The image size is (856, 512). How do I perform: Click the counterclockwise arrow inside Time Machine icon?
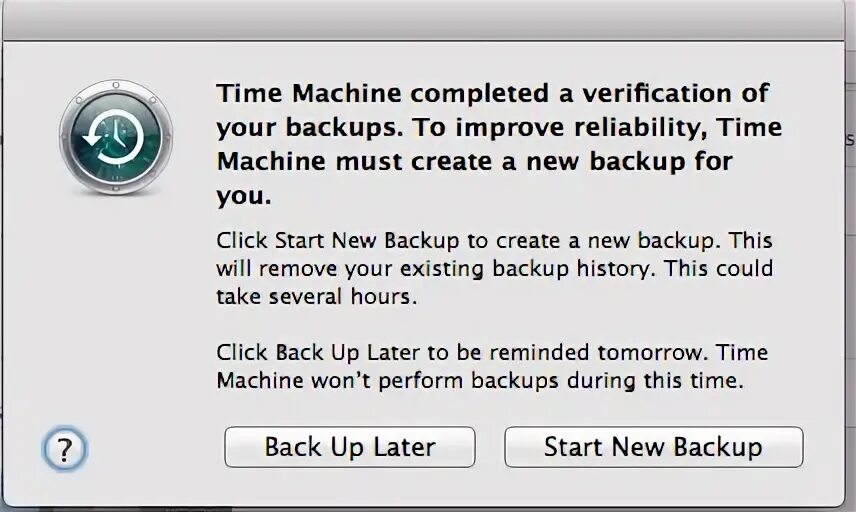[112, 136]
